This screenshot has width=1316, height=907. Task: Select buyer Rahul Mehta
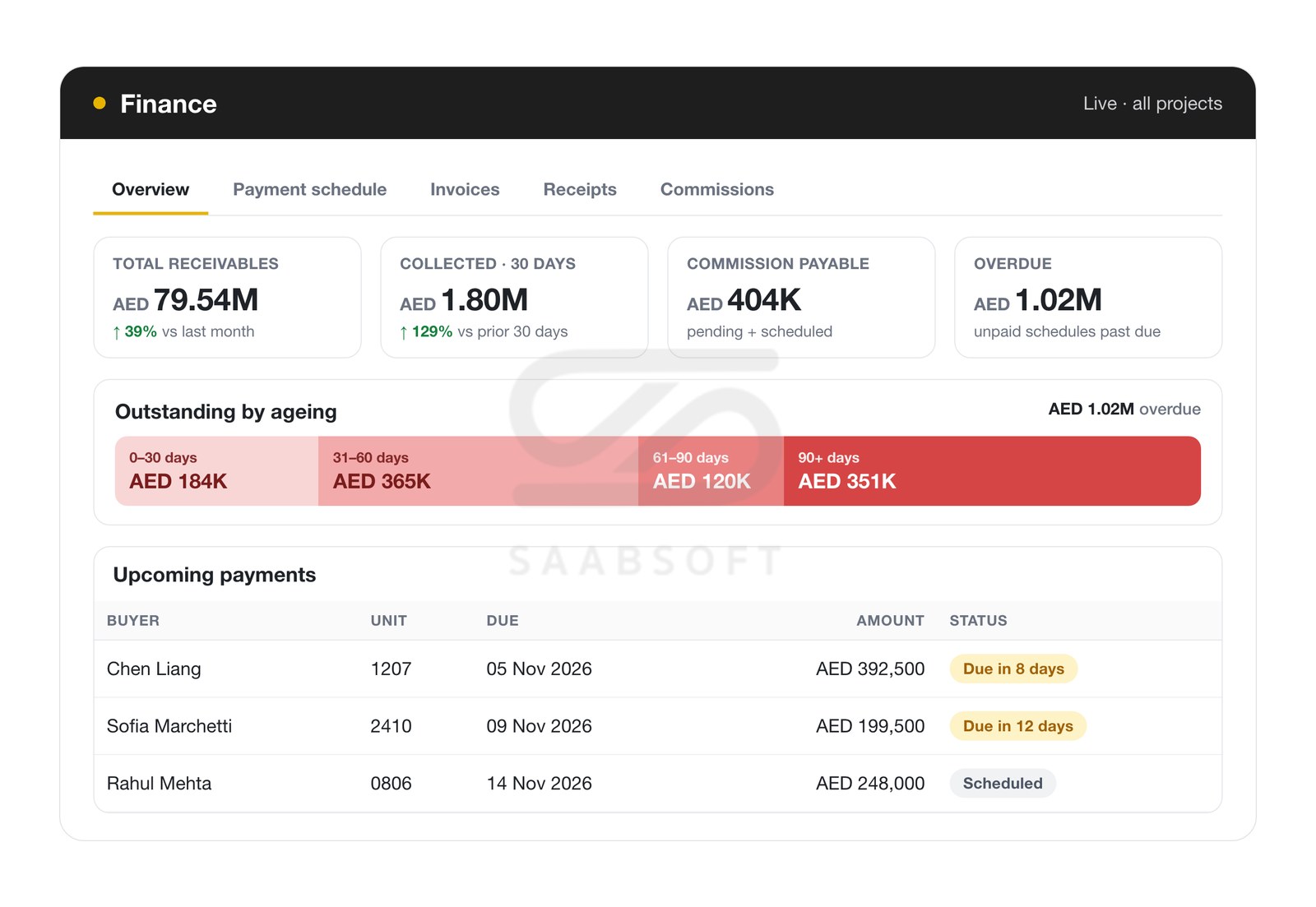(159, 784)
